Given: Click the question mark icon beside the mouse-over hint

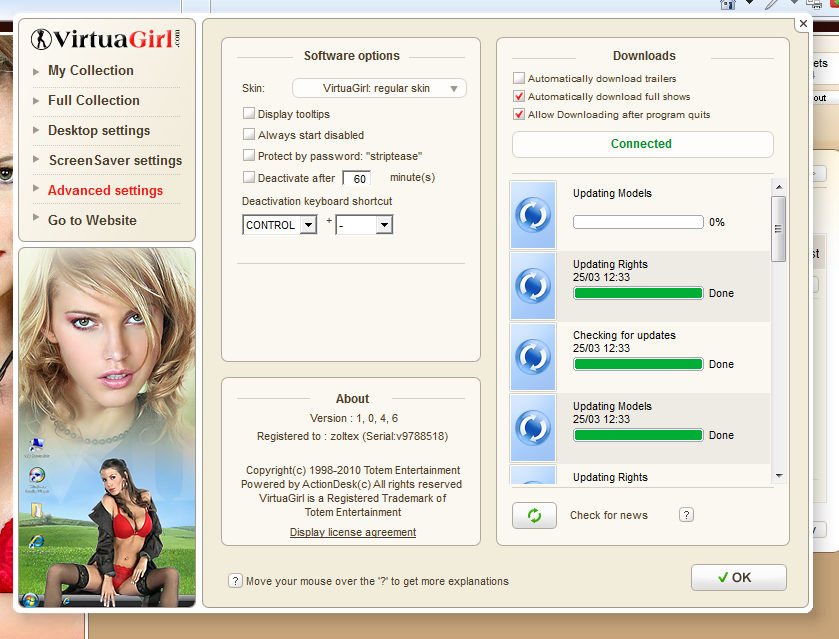Looking at the screenshot, I should coord(235,581).
